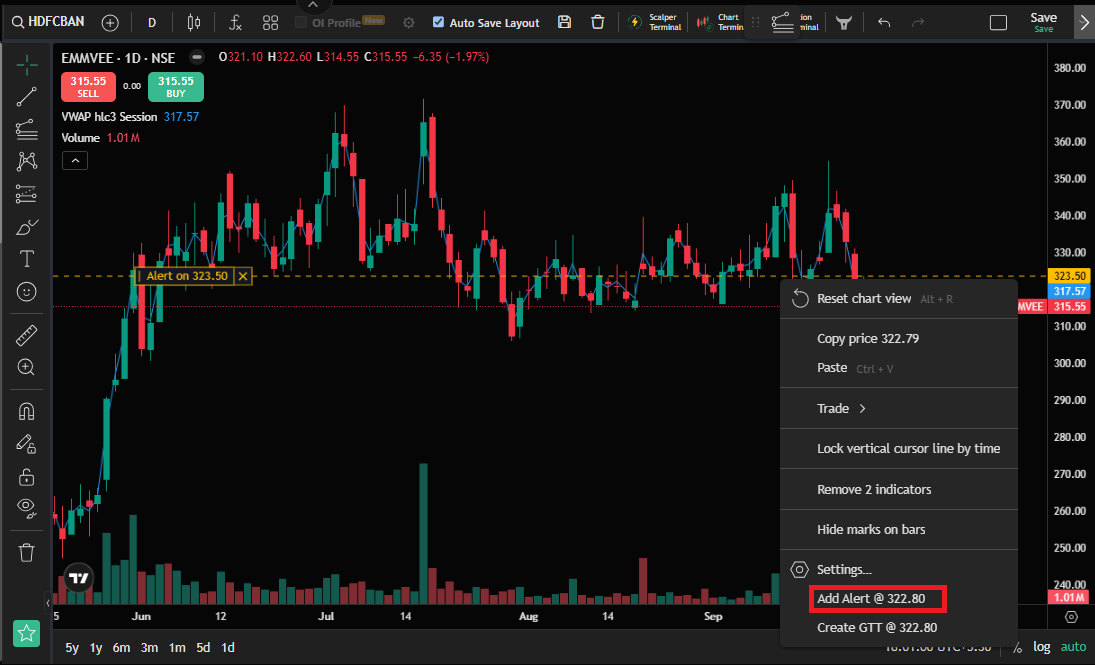Toggle stay in drawing mode pencil lock
This screenshot has width=1095, height=665.
[27, 444]
